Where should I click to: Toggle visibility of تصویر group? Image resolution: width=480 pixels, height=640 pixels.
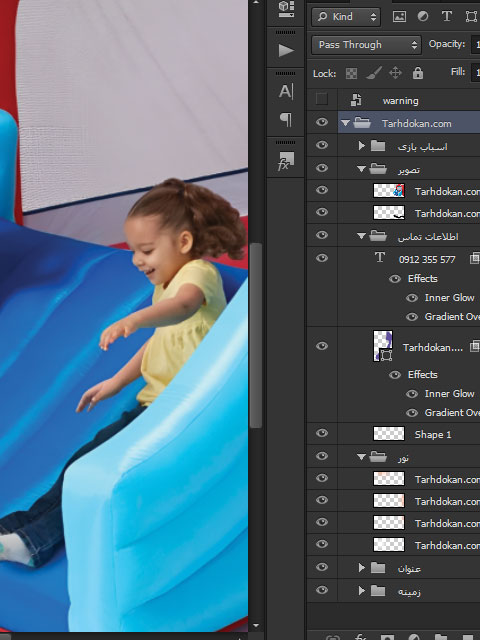click(x=322, y=168)
